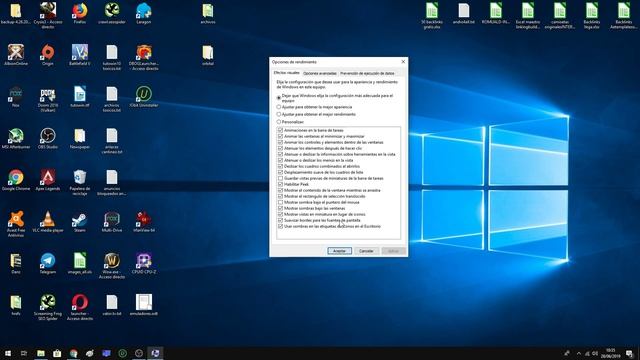Open File Explorer from the taskbar

[41, 353]
